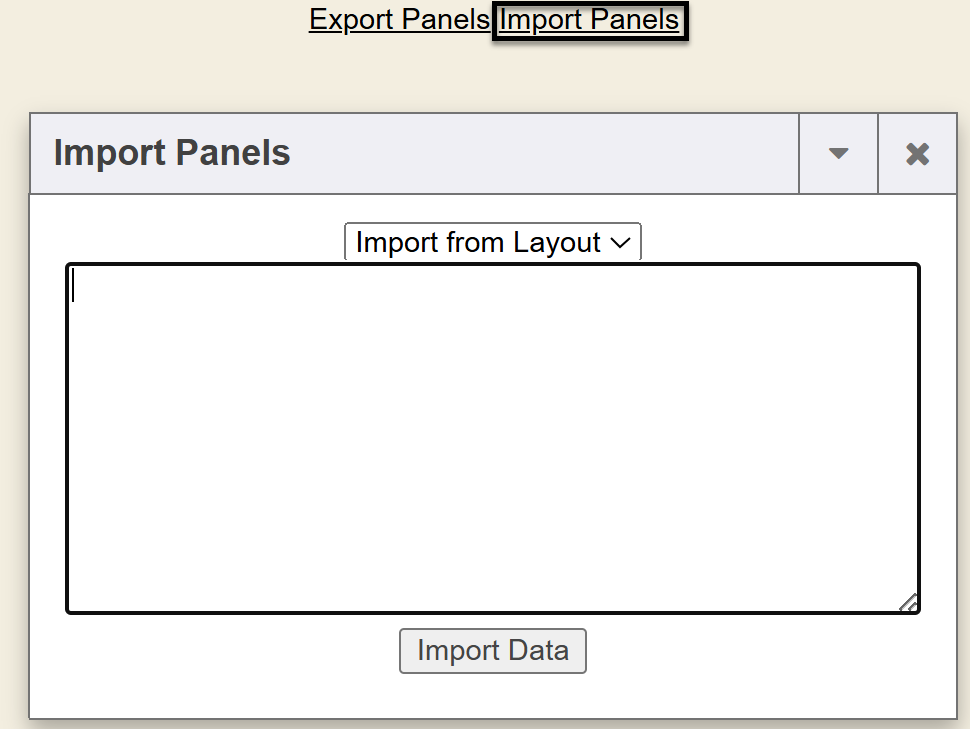This screenshot has width=970, height=729.
Task: Place the cursor in the large empty text box
Action: click(x=492, y=438)
